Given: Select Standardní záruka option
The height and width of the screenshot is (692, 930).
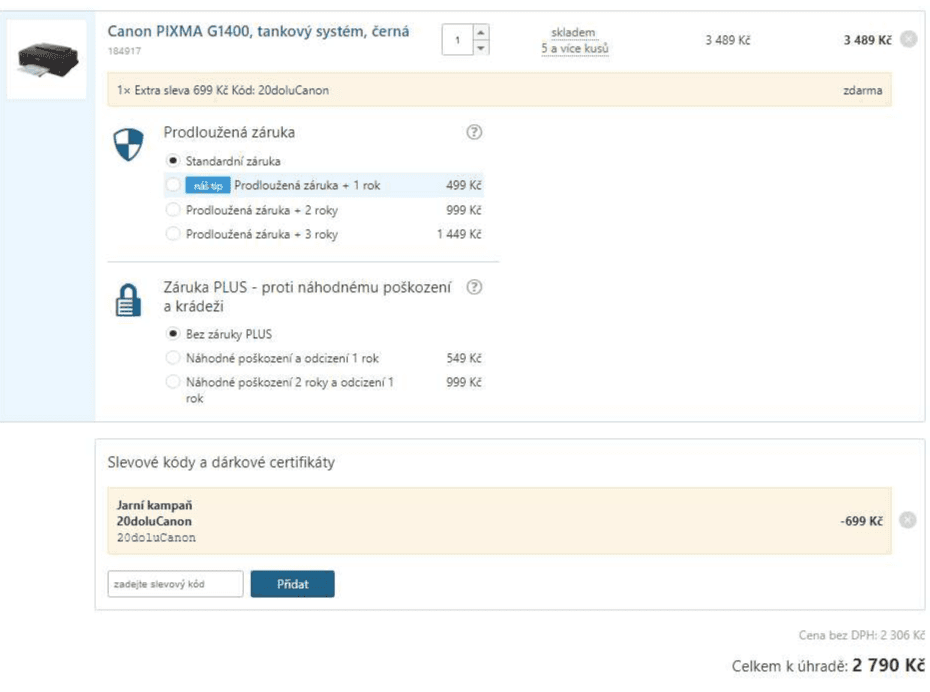Looking at the screenshot, I should (x=173, y=161).
